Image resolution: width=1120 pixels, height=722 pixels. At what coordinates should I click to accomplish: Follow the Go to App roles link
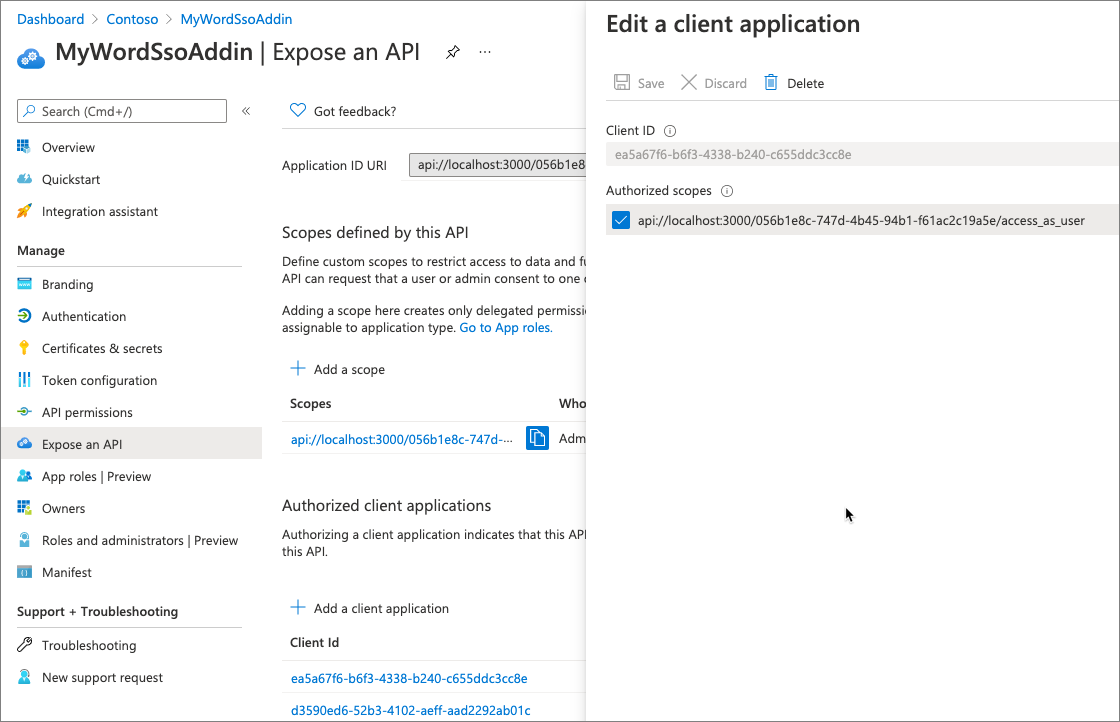pos(506,327)
